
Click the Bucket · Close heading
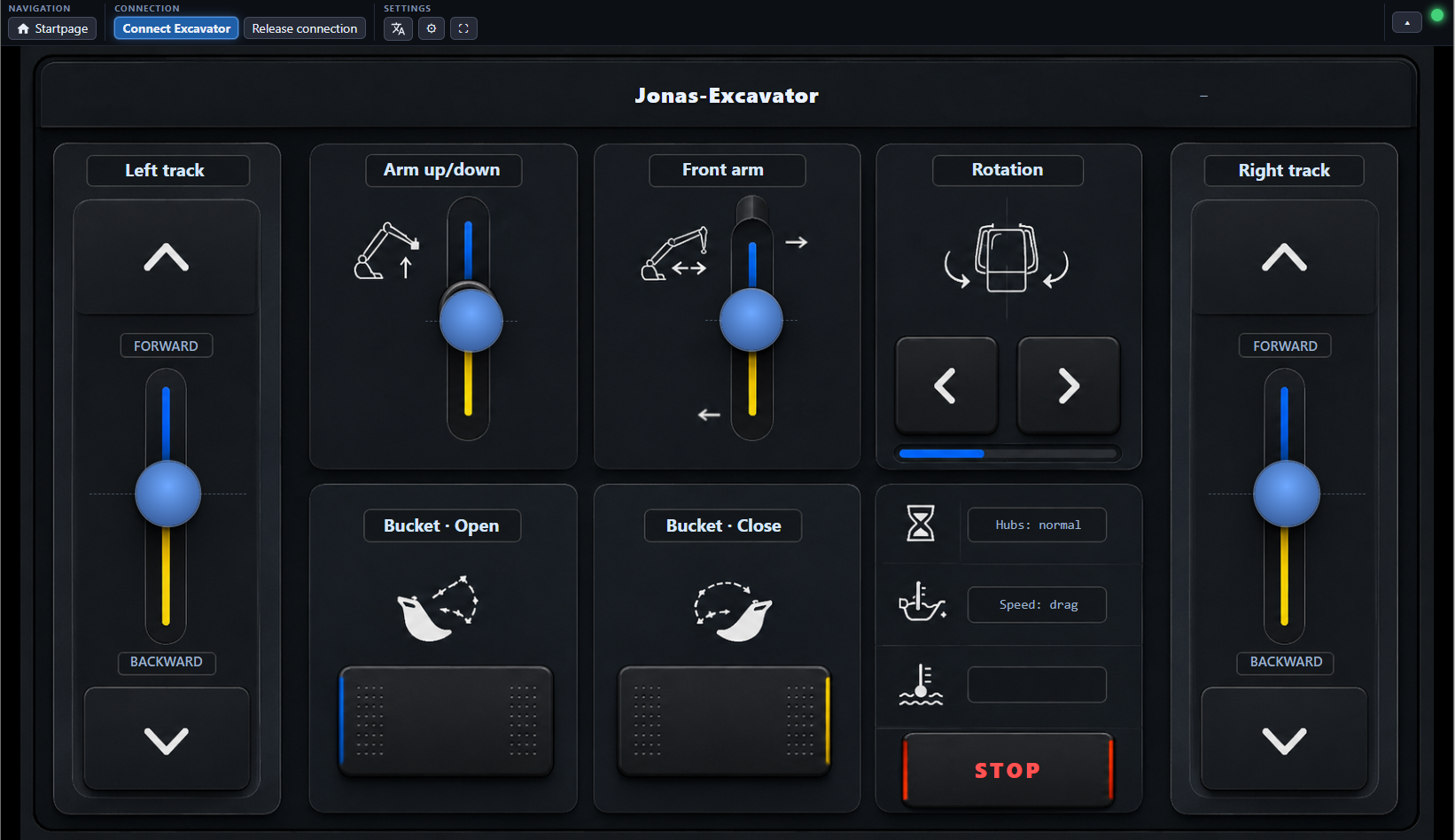(723, 525)
